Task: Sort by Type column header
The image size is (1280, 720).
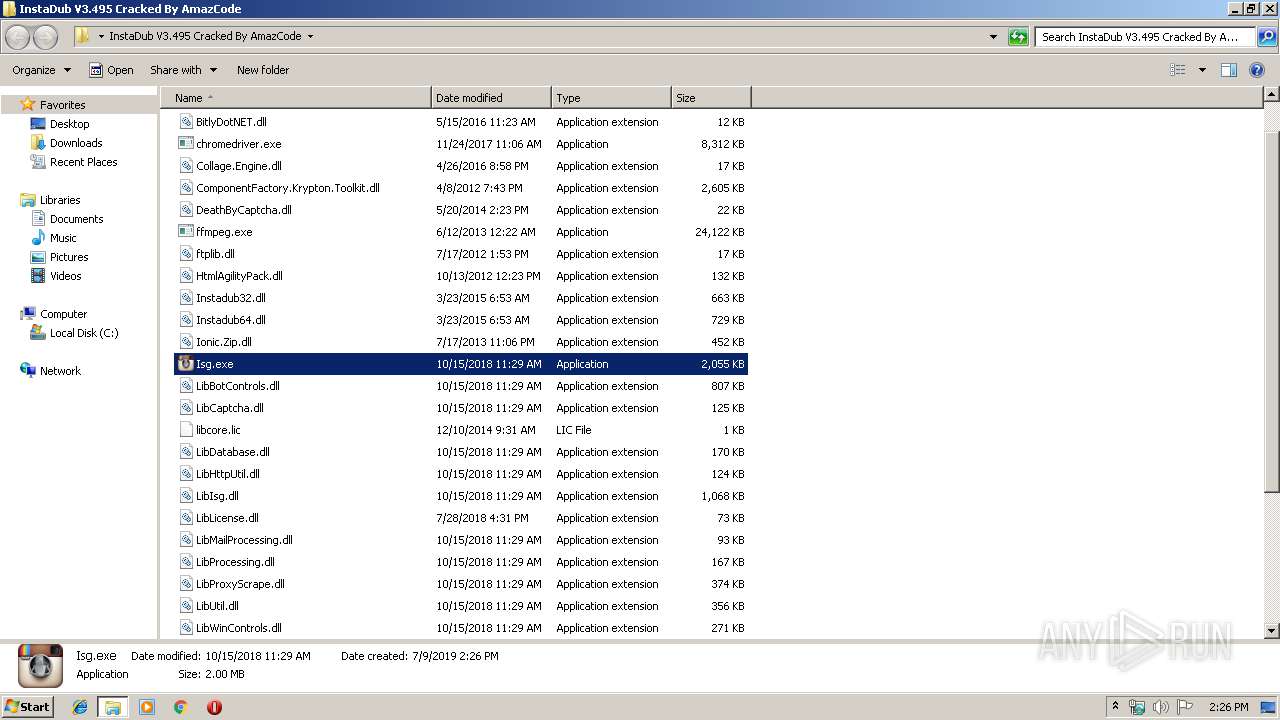Action: pyautogui.click(x=611, y=98)
